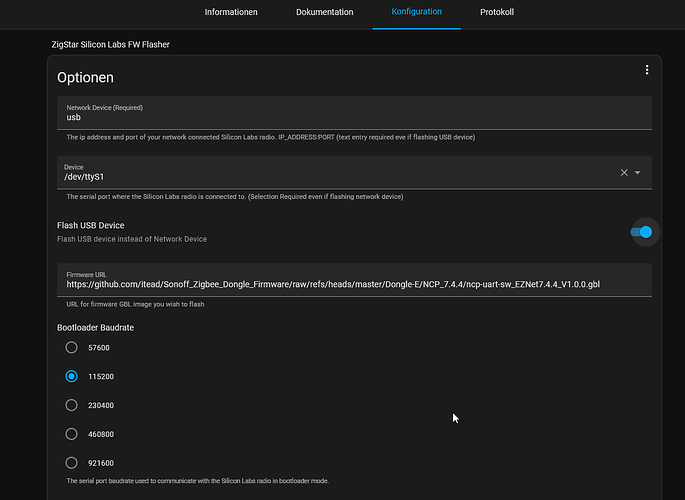
Task: Click the Firmware URL input field
Action: [x=354, y=279]
